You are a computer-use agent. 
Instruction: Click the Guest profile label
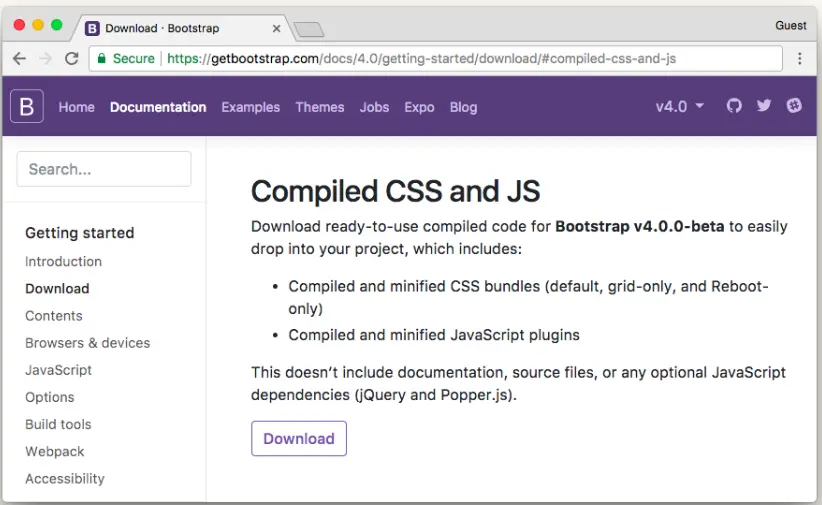coord(791,25)
